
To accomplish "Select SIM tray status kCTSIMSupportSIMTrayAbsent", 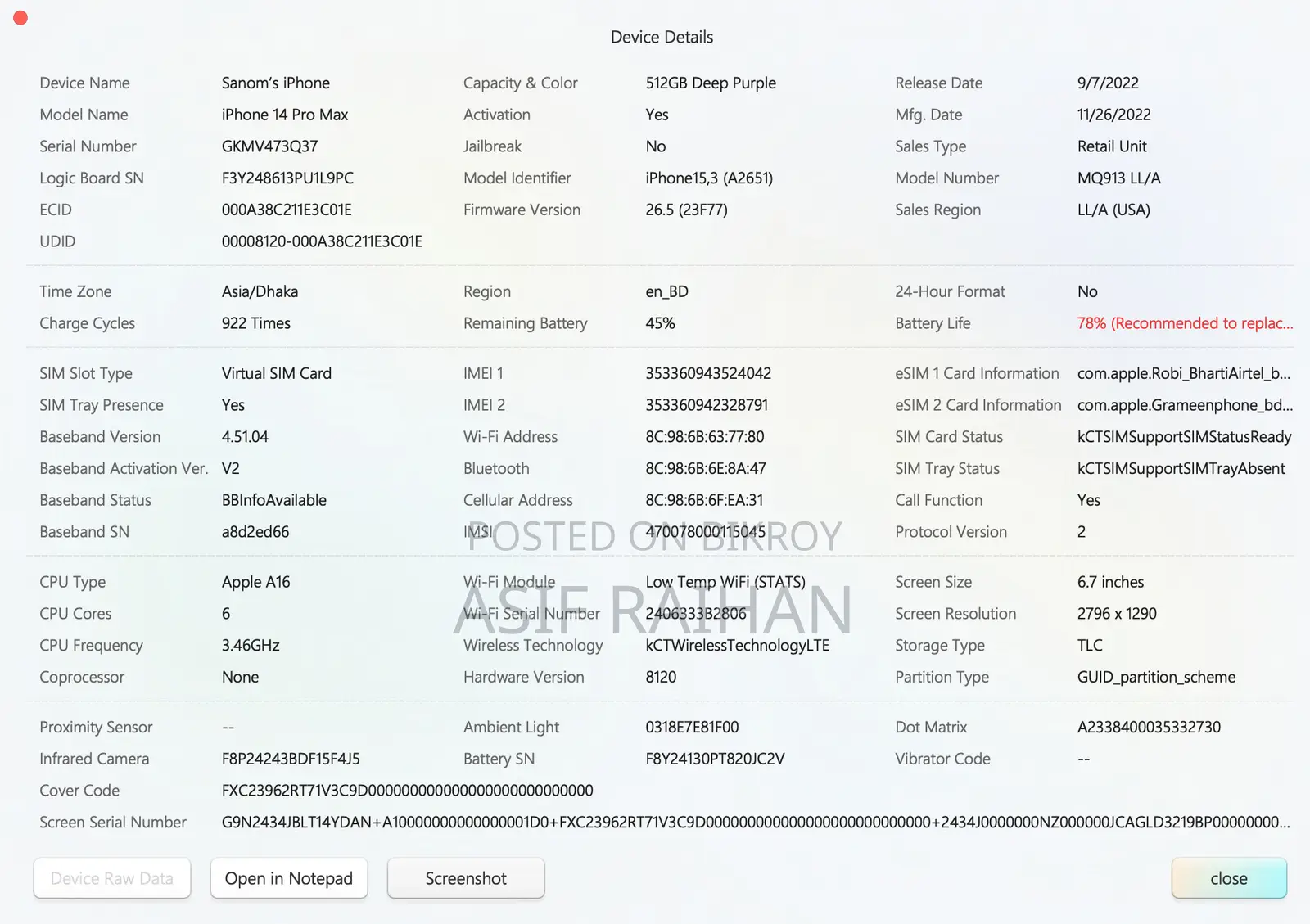I will coord(1181,468).
